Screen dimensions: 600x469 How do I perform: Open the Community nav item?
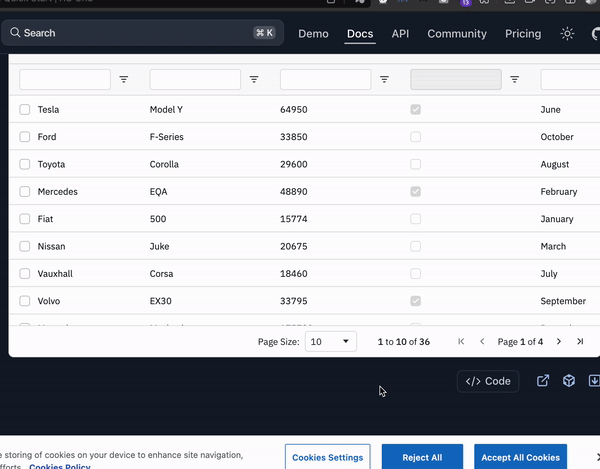pos(457,34)
